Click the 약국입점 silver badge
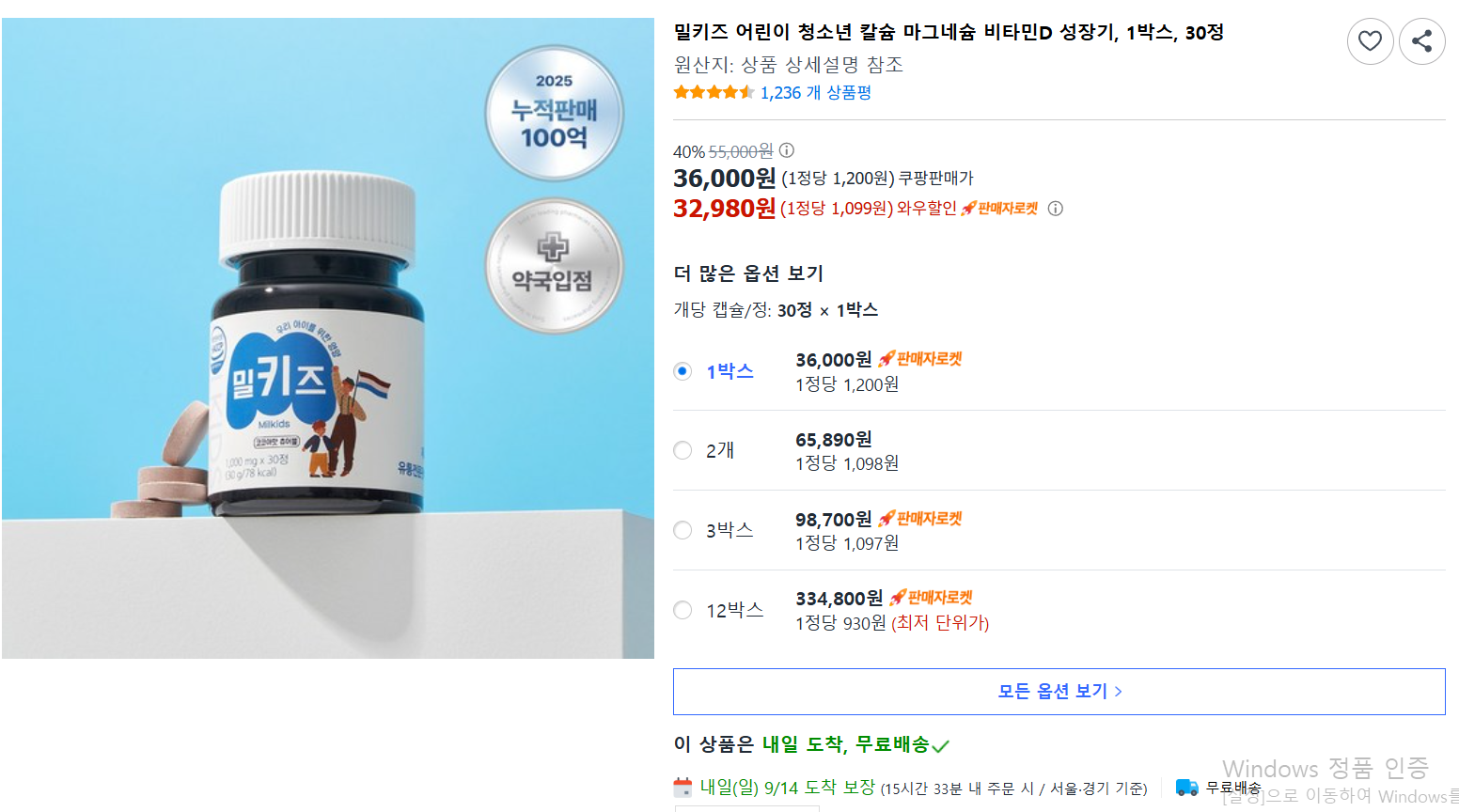Screen dimensions: 1459x812 click(554, 266)
